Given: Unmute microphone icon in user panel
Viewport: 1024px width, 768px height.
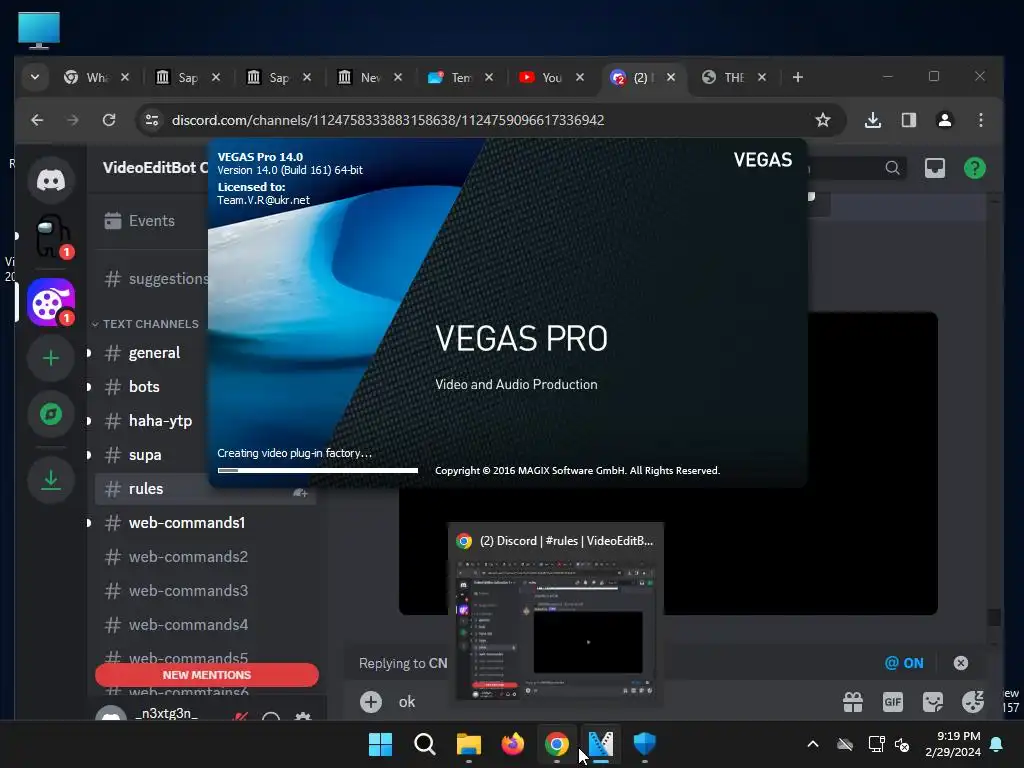Looking at the screenshot, I should 240,717.
